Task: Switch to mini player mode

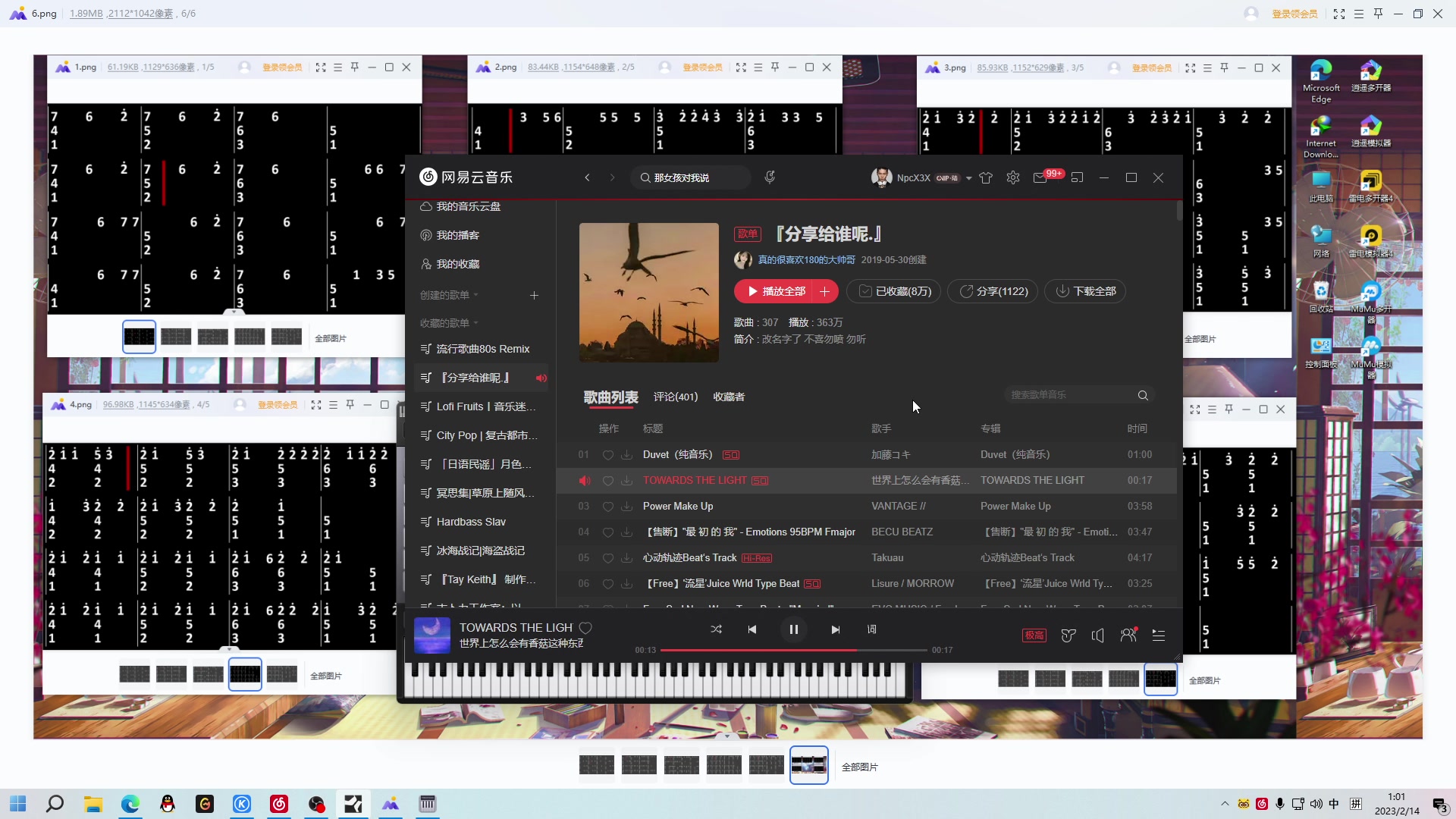Action: click(x=1077, y=177)
